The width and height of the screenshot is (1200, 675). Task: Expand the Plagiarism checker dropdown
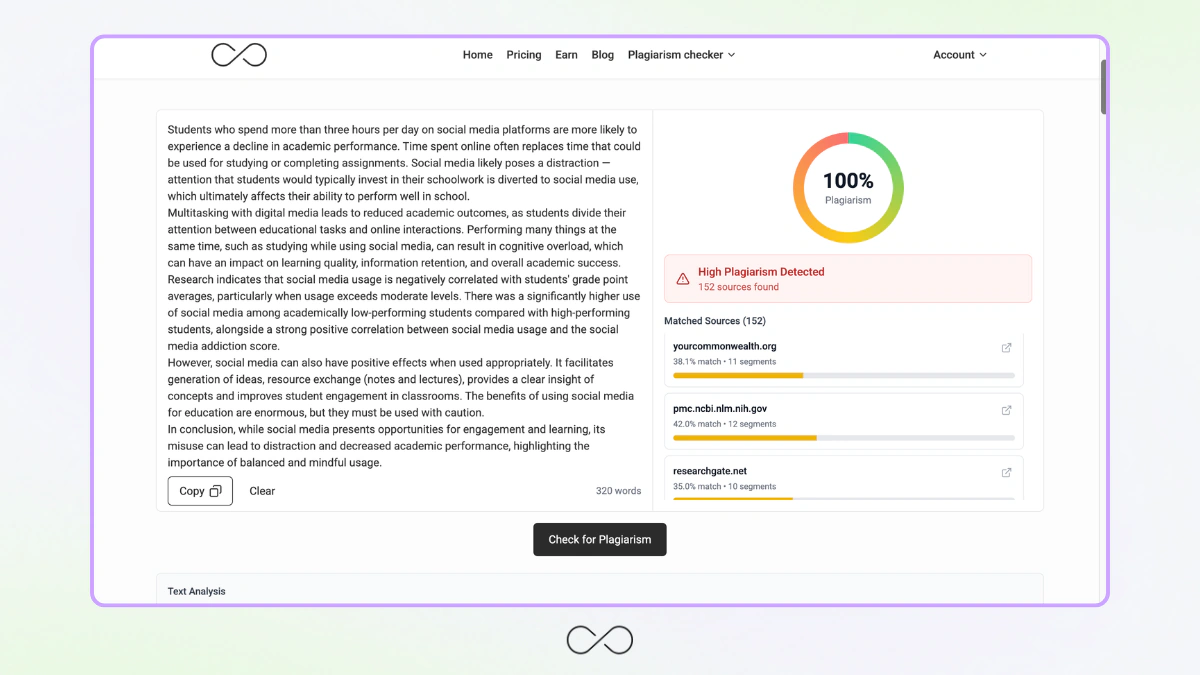pyautogui.click(x=681, y=55)
